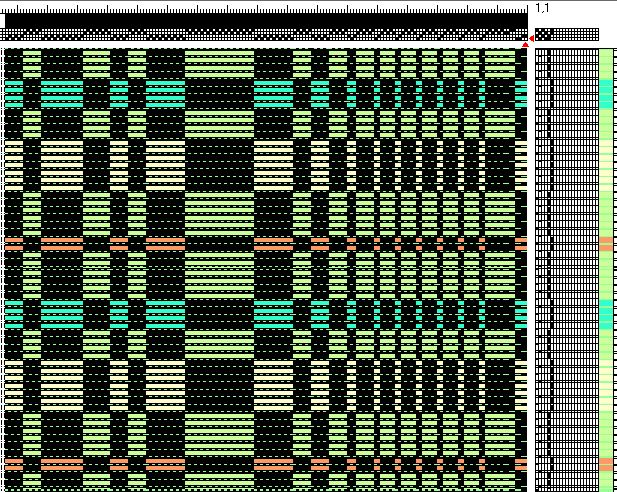Screen dimensions: 617x492
Task: Click the threading grid above the drawdown
Action: point(264,35)
